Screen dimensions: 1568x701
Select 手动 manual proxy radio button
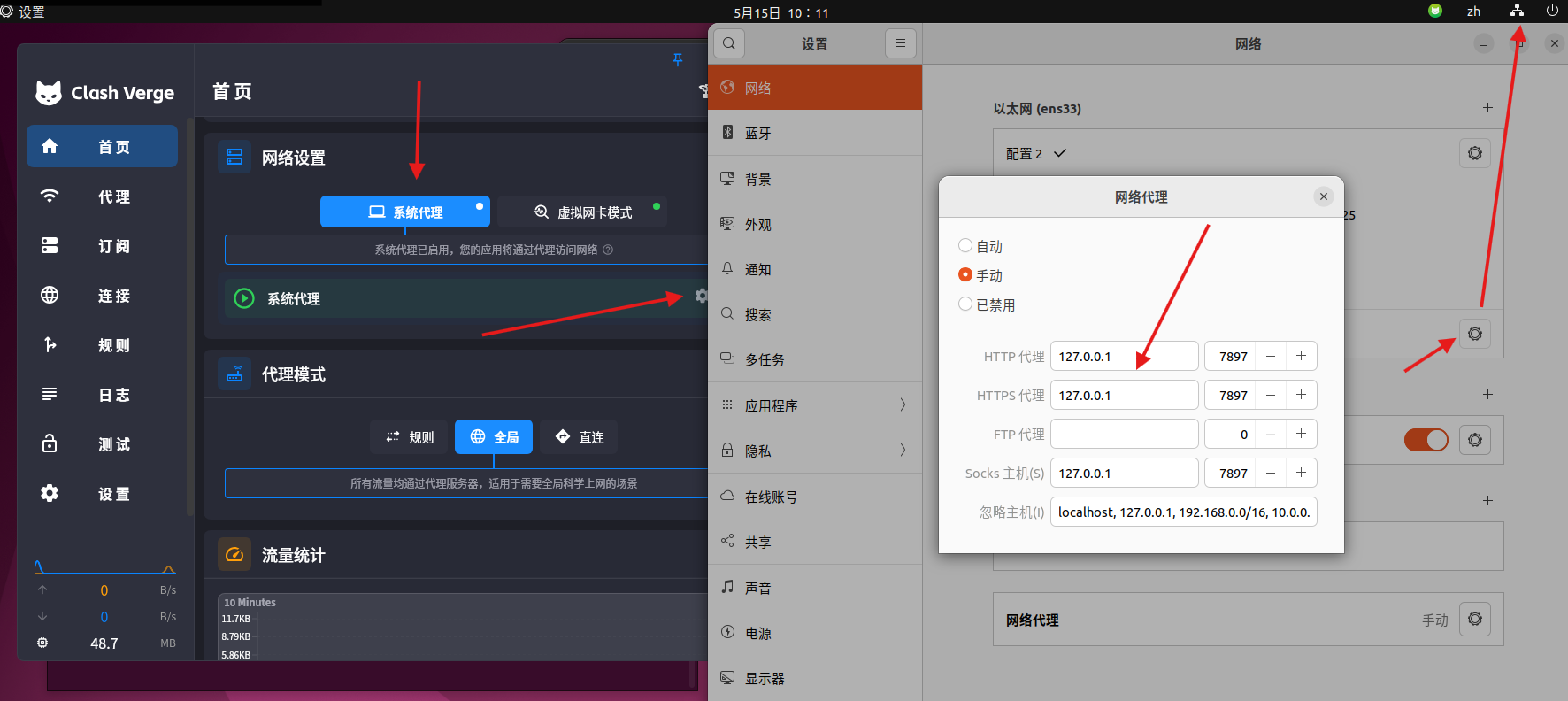click(x=965, y=275)
